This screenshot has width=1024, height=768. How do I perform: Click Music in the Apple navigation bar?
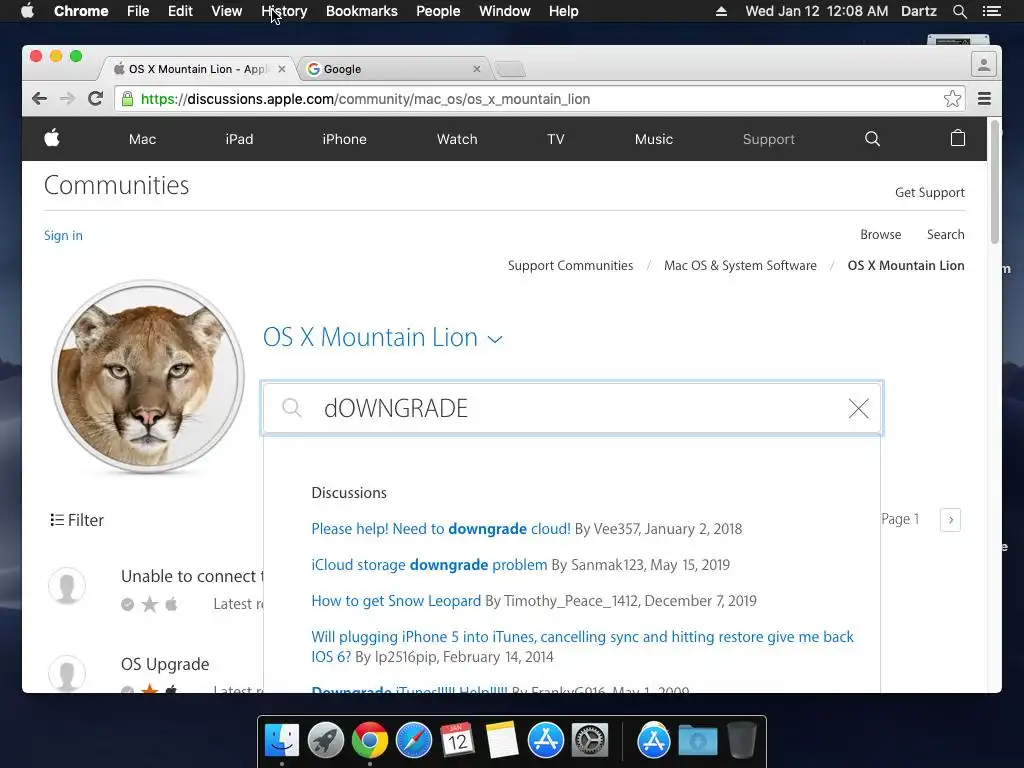point(654,139)
